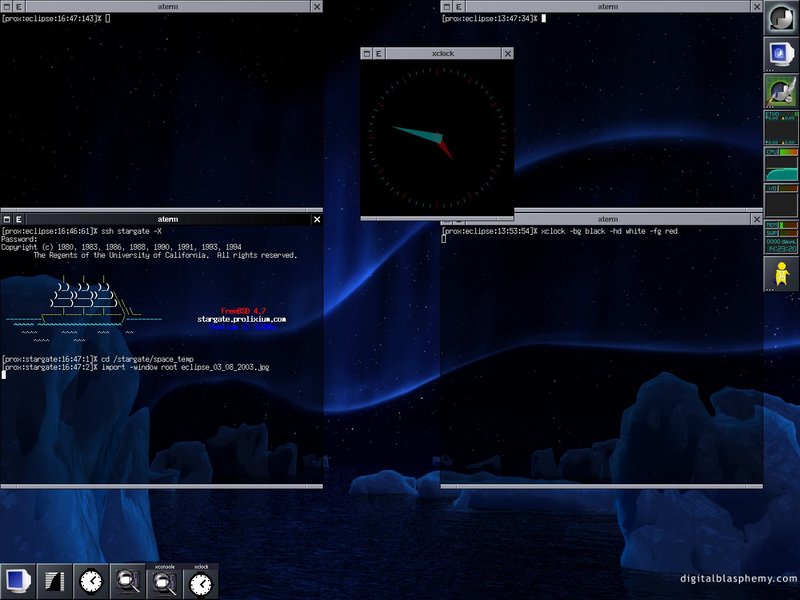Click the unlabeled clock mini-window icon

91,581
